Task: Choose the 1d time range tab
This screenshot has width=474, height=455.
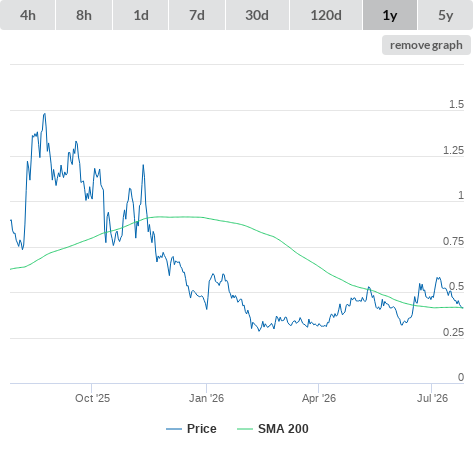Action: (x=141, y=15)
